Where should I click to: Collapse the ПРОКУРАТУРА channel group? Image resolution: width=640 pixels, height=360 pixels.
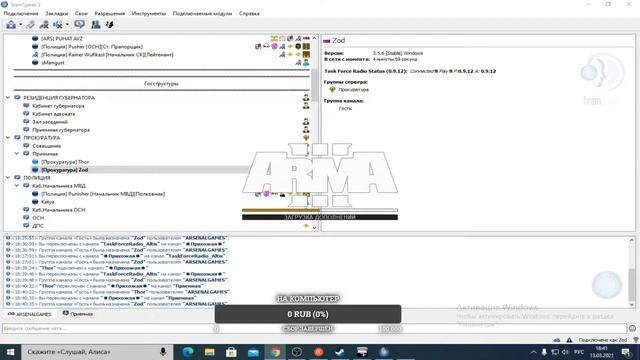[8, 138]
